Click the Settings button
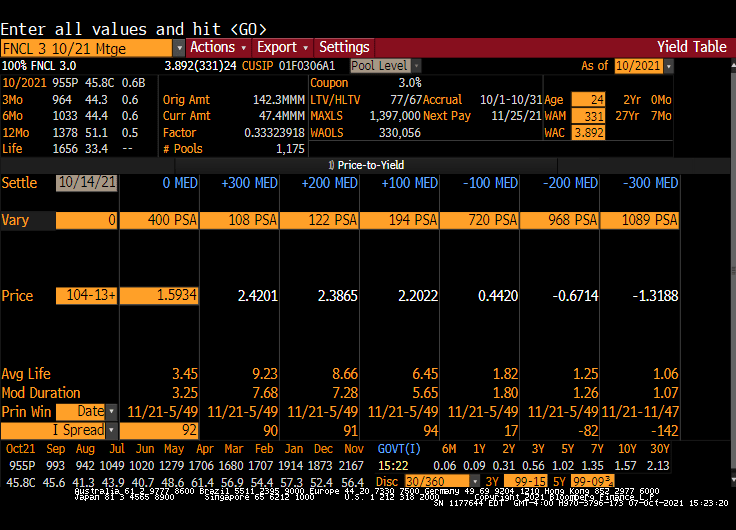This screenshot has height=530, width=736. coord(344,47)
